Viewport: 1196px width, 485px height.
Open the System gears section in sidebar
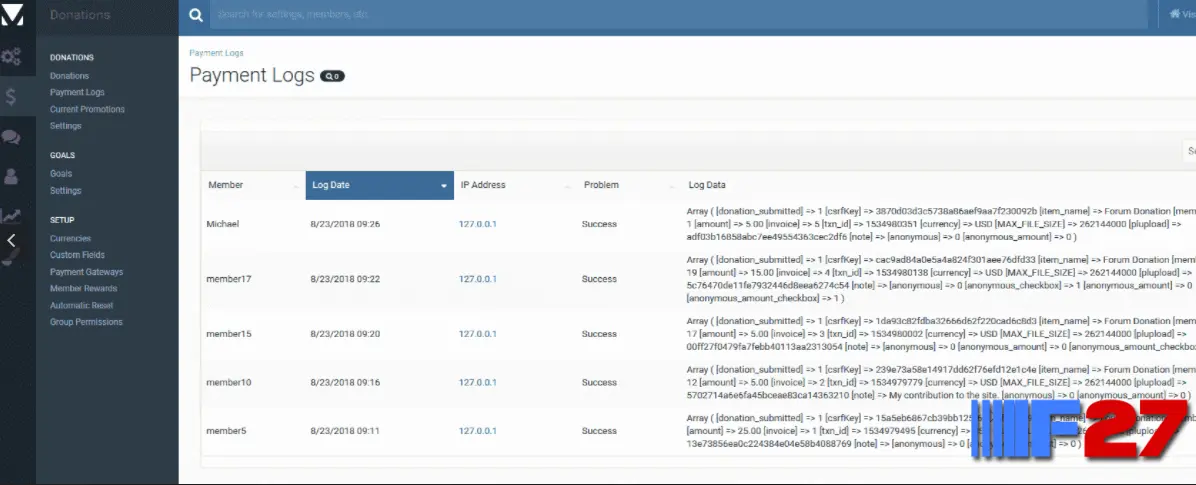pos(12,57)
